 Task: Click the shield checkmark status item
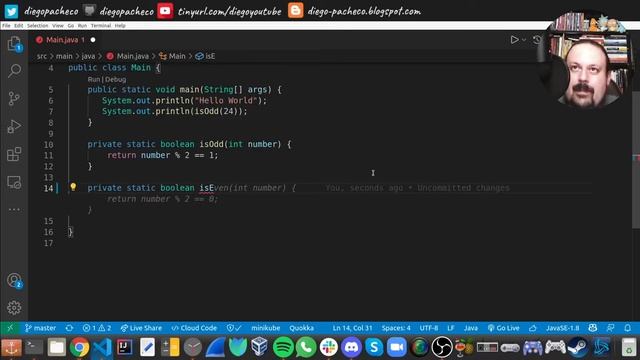click(x=234, y=328)
